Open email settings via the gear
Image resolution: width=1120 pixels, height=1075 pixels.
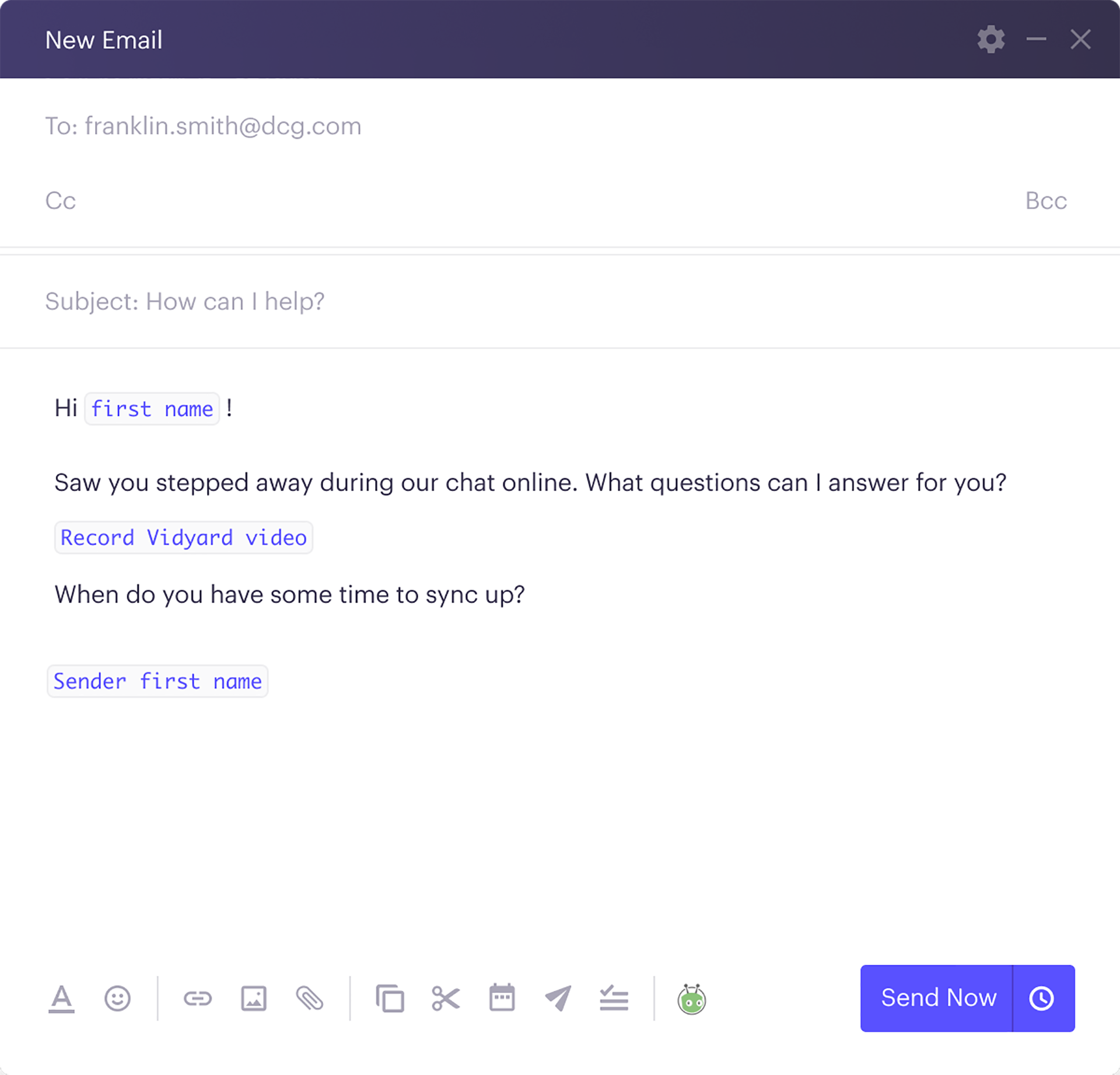coord(991,39)
